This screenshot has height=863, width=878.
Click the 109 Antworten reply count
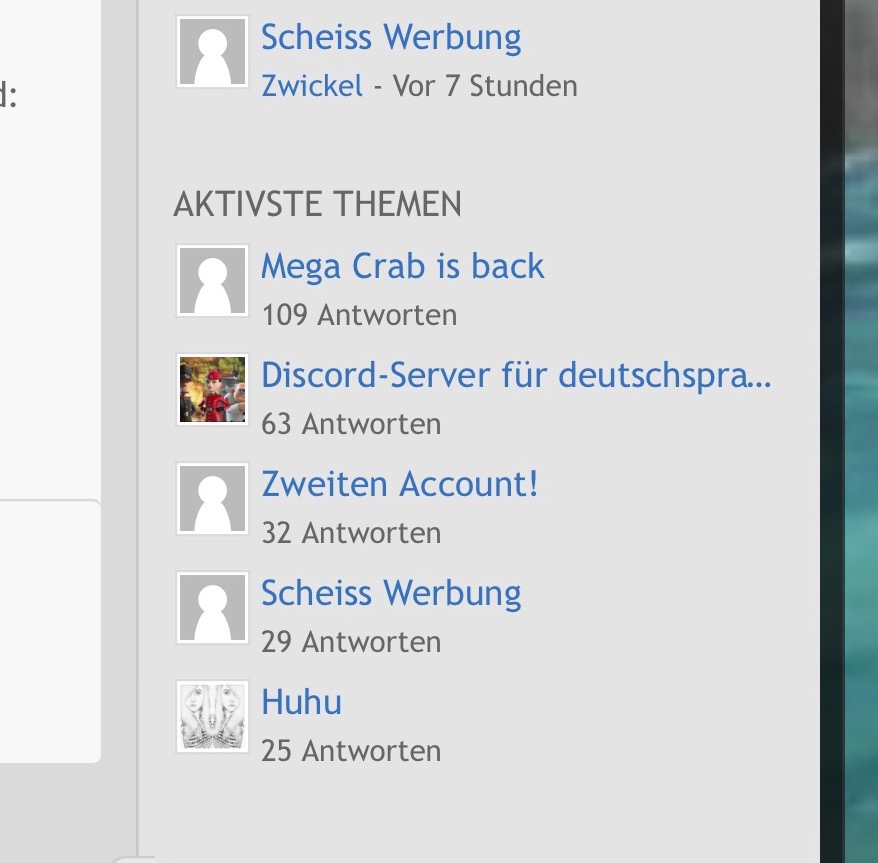click(x=359, y=315)
